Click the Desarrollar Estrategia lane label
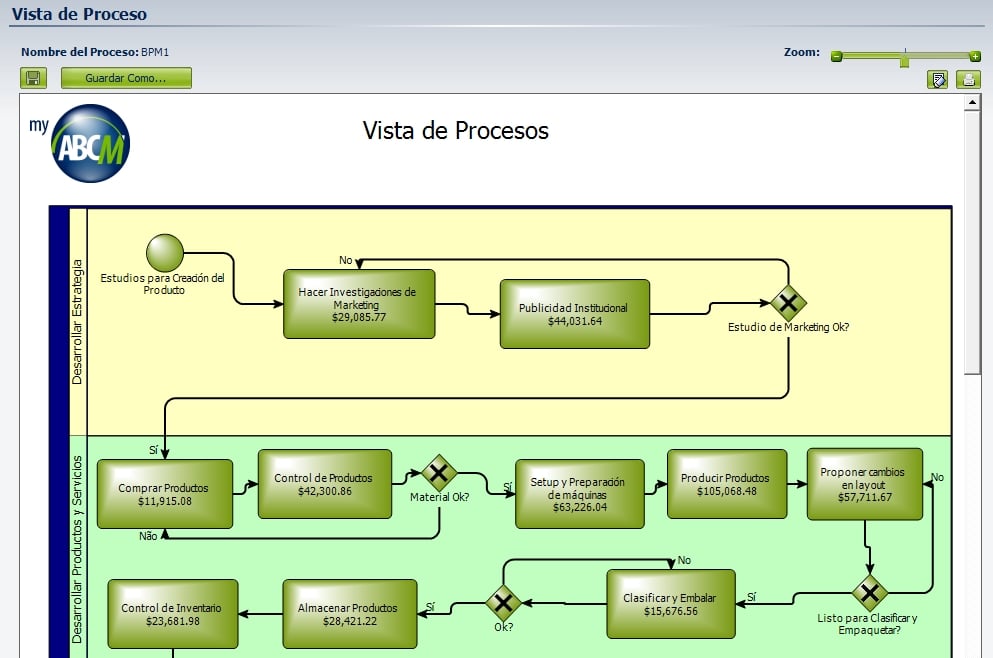 coord(77,322)
